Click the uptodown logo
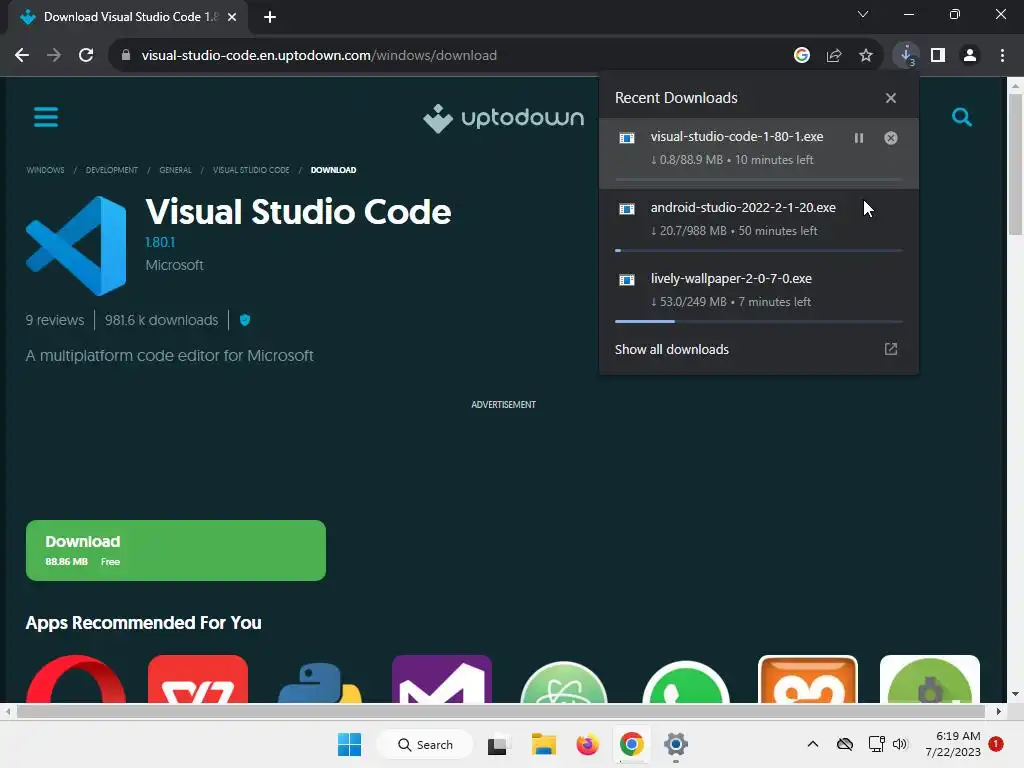This screenshot has height=768, width=1024. click(x=503, y=118)
